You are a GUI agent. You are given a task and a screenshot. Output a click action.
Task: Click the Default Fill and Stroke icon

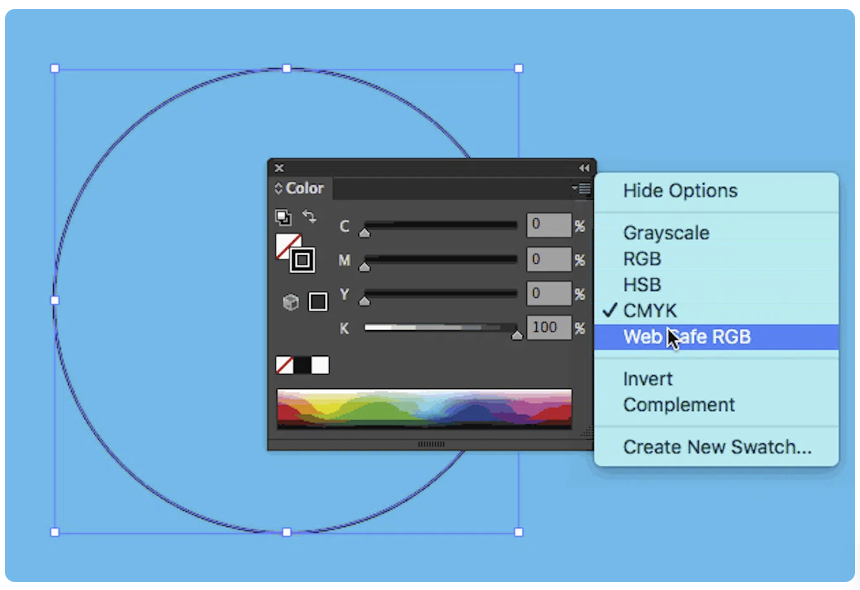point(282,216)
